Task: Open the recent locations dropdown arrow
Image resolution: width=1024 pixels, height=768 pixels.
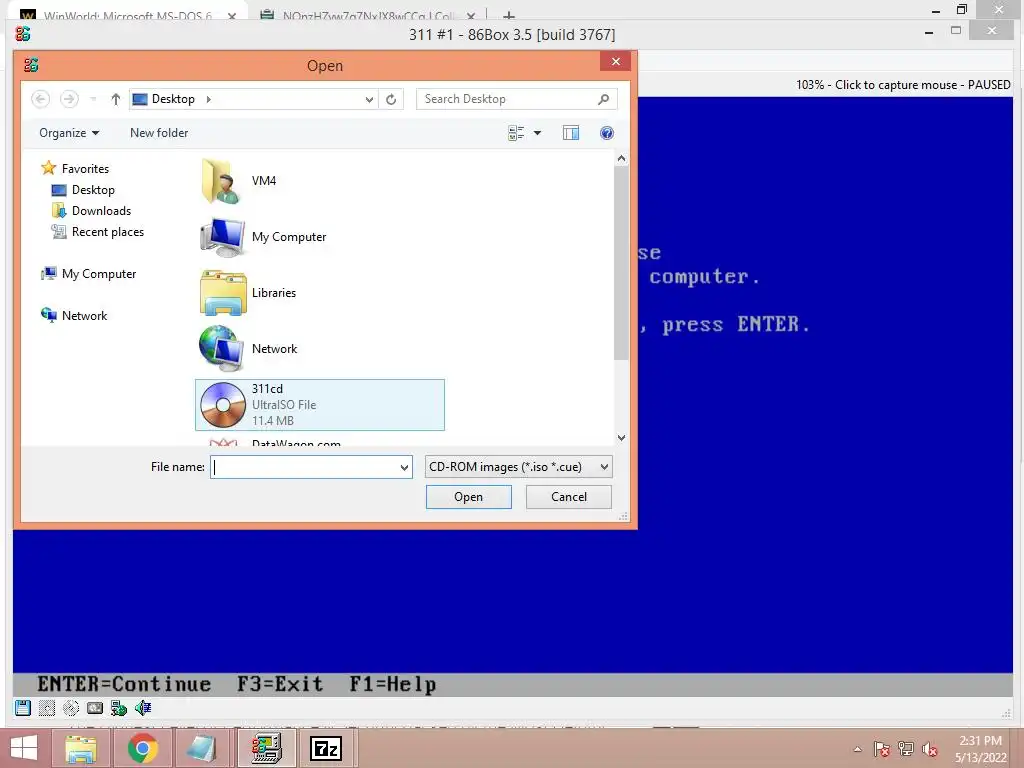Action: pos(93,99)
